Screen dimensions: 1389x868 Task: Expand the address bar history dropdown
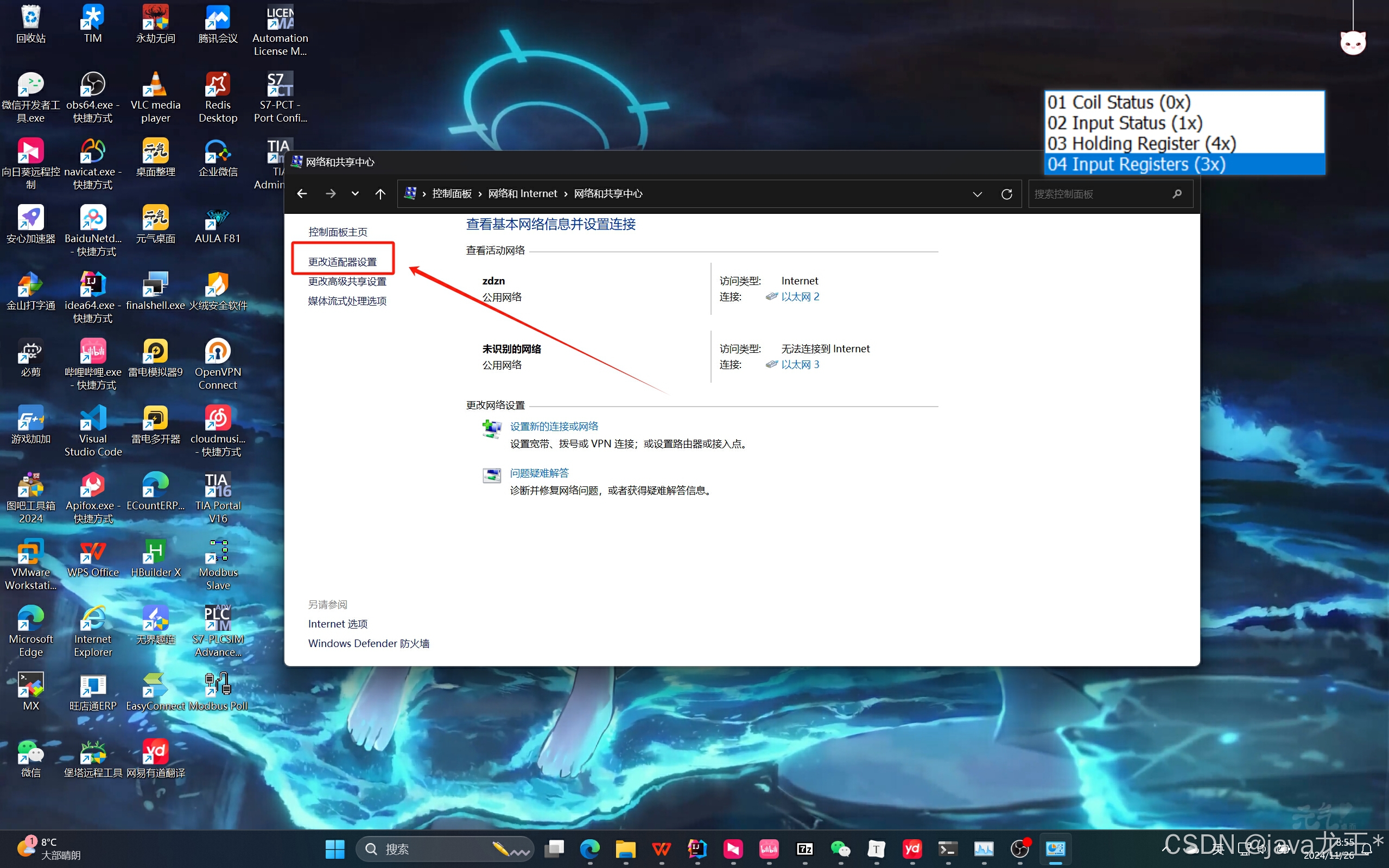(977, 194)
